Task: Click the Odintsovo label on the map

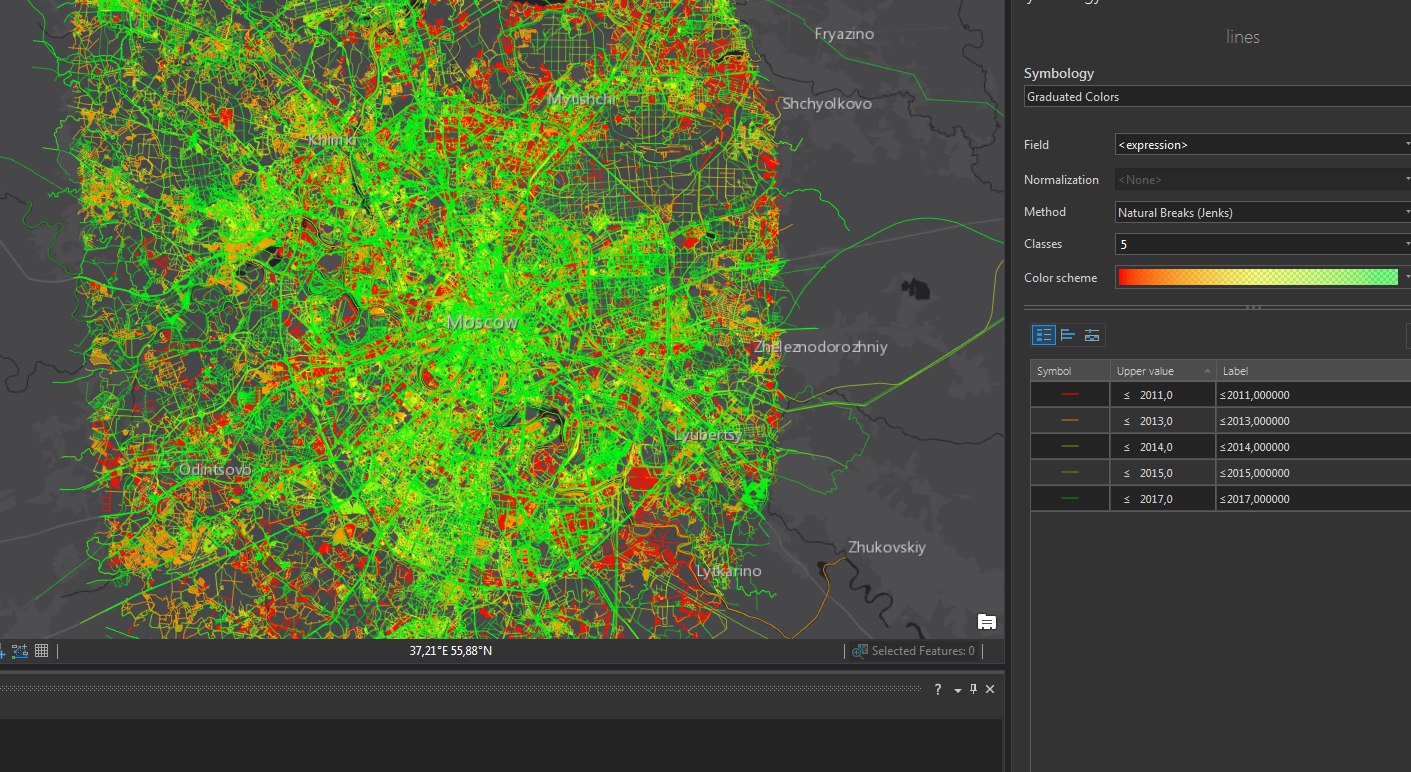Action: 215,469
